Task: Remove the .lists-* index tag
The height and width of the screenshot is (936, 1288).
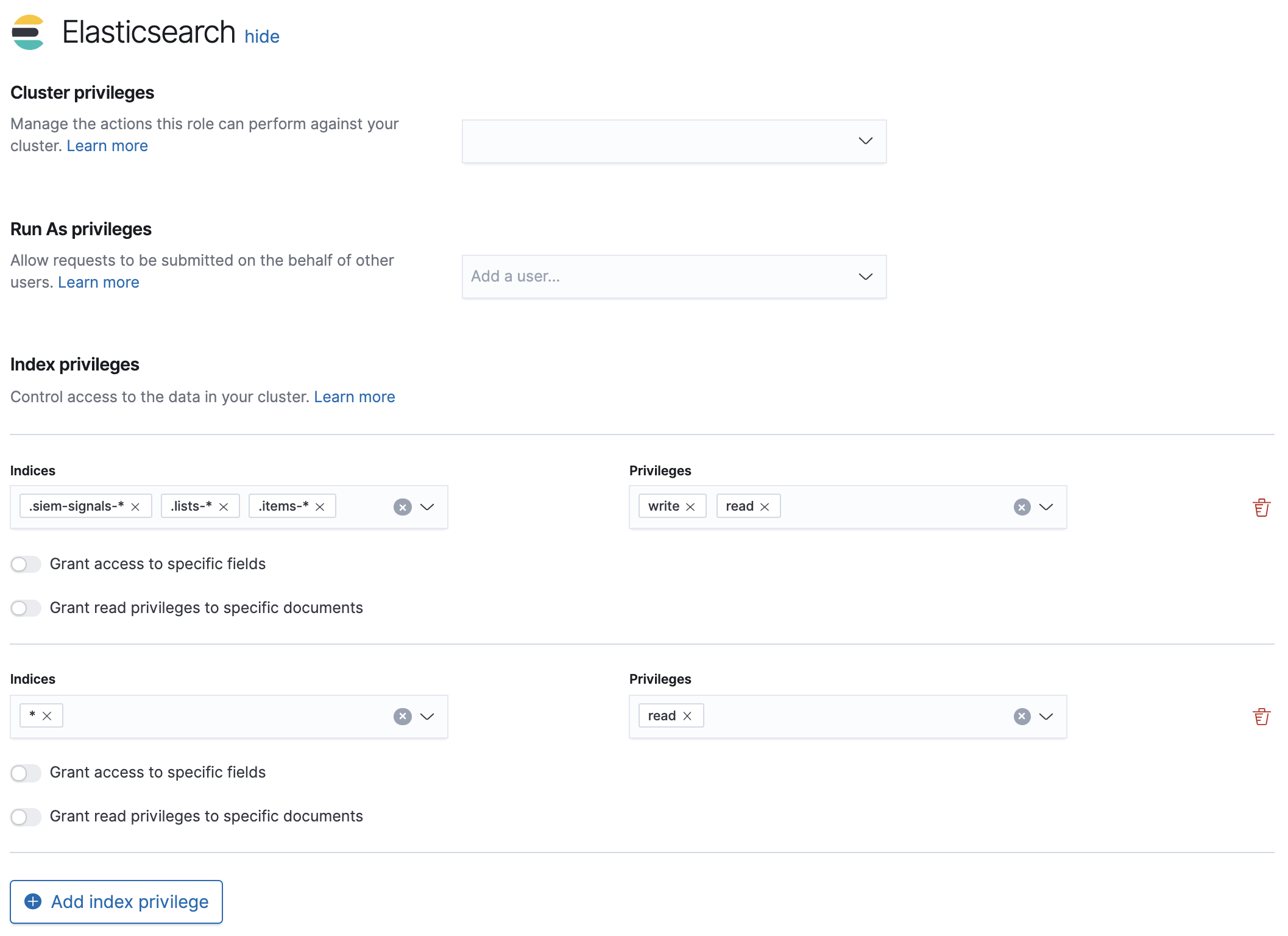Action: [224, 507]
